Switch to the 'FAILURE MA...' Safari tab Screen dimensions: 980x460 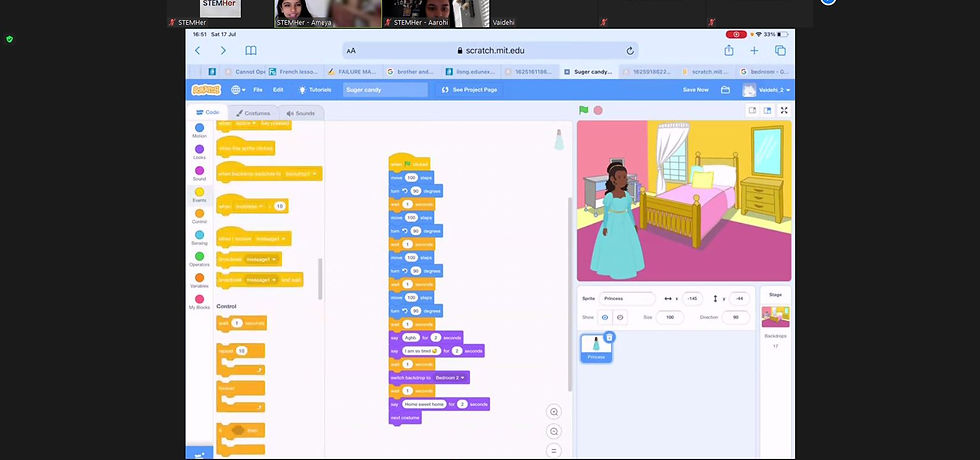(x=353, y=72)
